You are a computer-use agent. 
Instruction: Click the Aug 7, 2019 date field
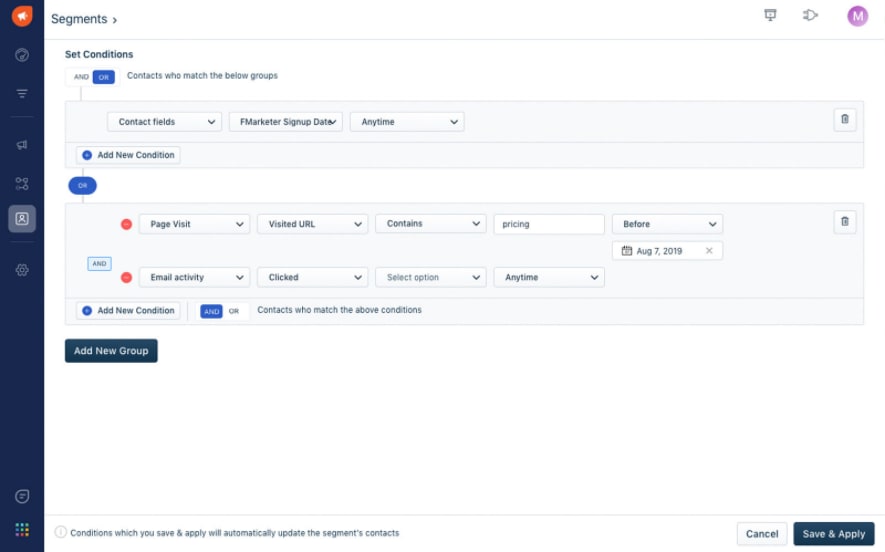[667, 251]
